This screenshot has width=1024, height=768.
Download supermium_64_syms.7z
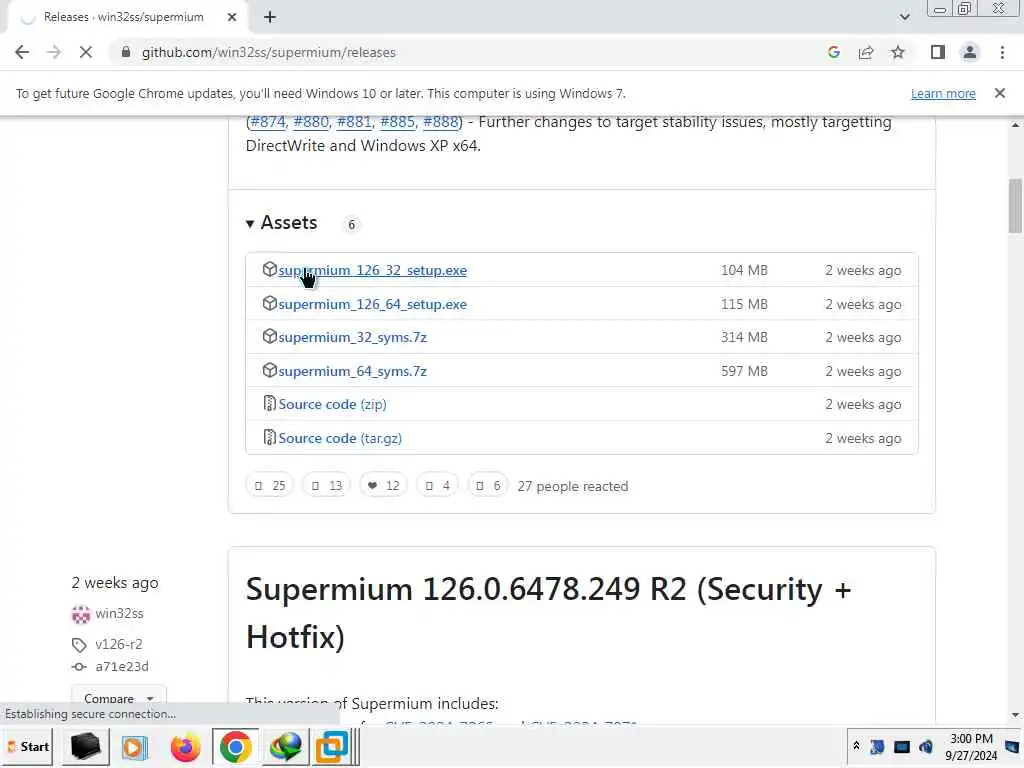[x=353, y=372]
